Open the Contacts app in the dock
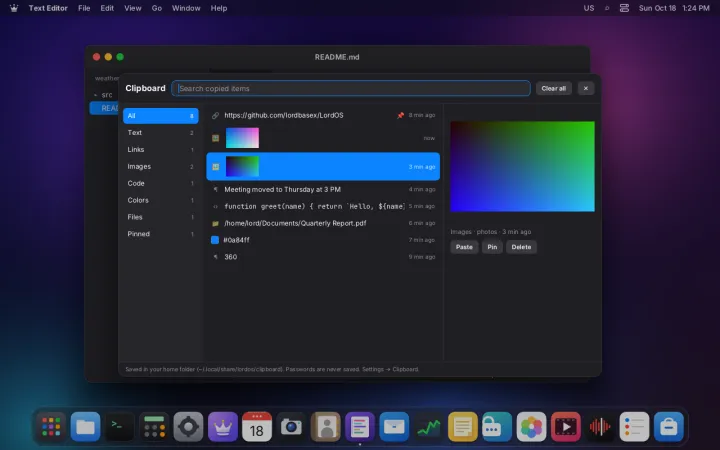 tap(326, 427)
